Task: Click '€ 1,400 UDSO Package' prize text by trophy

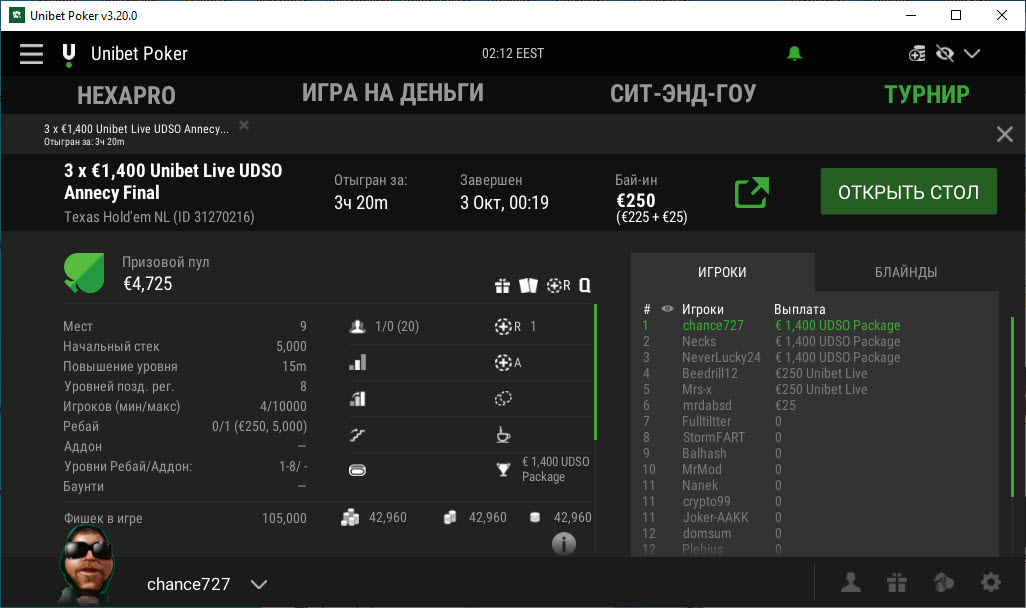Action: coord(556,469)
